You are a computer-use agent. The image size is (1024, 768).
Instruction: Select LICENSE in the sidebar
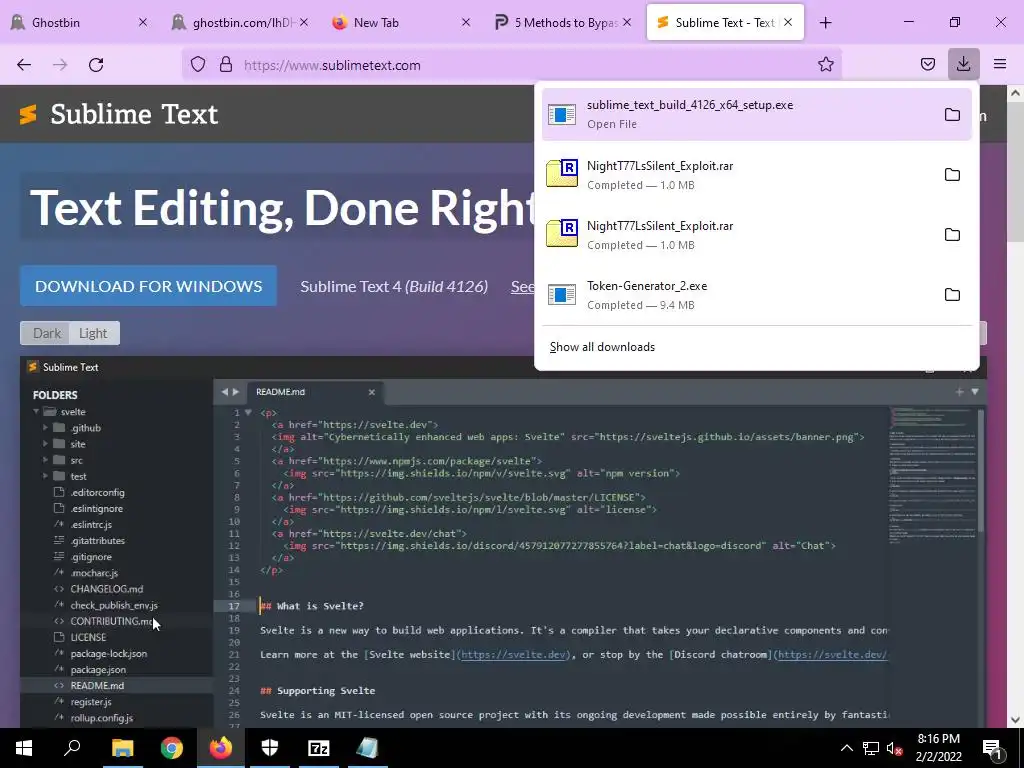tap(88, 637)
